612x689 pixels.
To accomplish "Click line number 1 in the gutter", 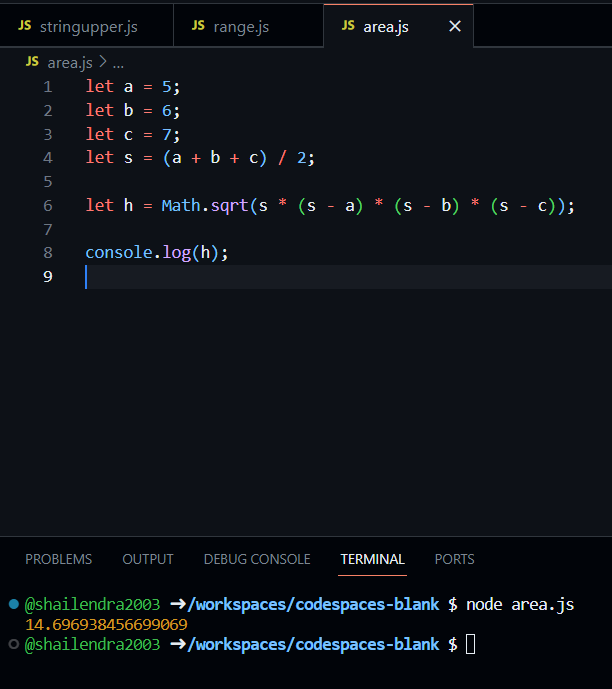I will (48, 87).
